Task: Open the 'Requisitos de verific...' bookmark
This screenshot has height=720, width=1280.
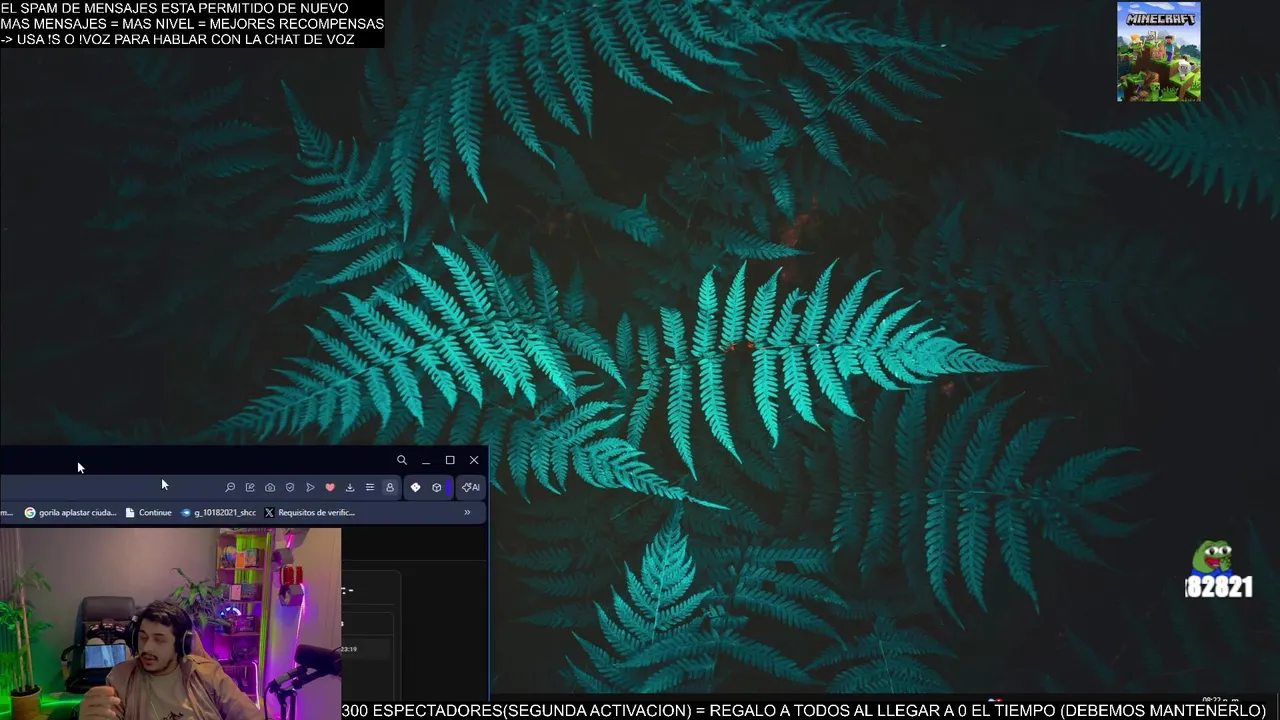Action: 310,512
